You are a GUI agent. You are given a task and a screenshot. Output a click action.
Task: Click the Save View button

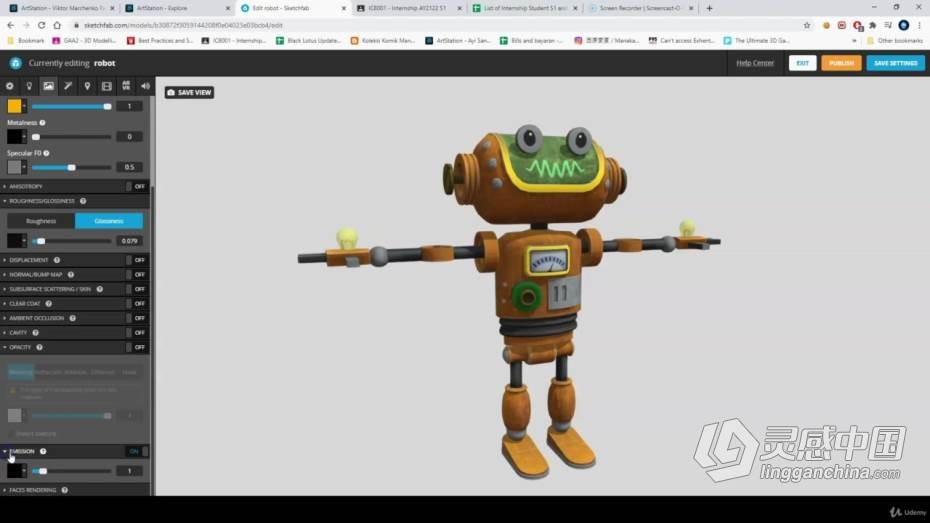[189, 93]
